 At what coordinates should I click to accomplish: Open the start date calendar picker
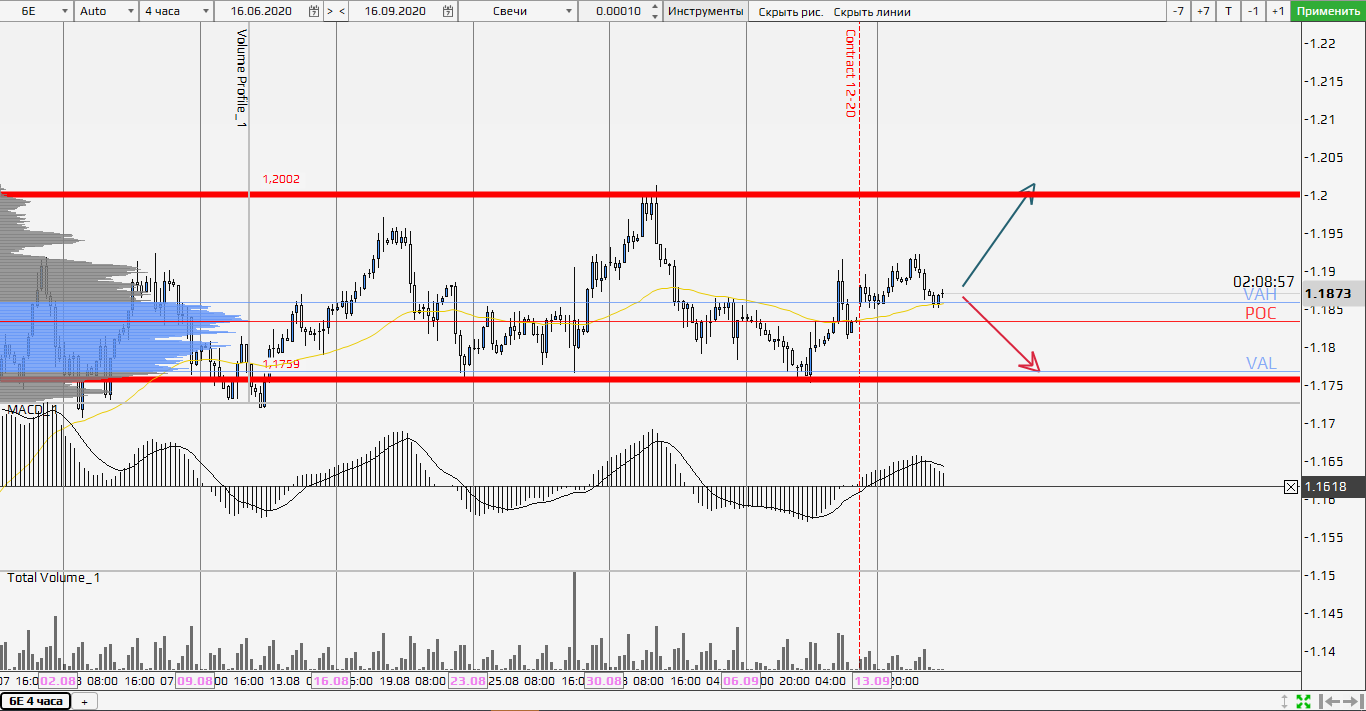click(315, 11)
